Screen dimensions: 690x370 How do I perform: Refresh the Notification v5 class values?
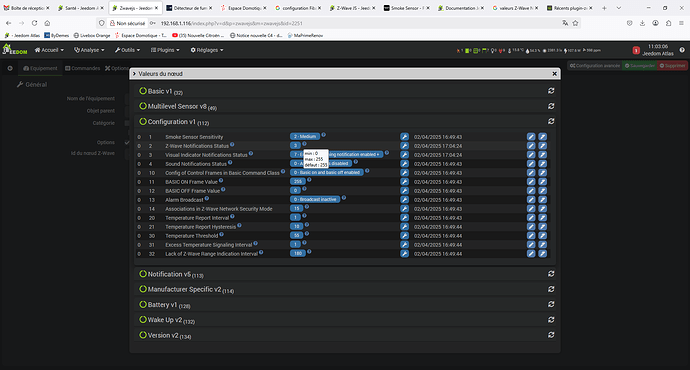point(551,274)
